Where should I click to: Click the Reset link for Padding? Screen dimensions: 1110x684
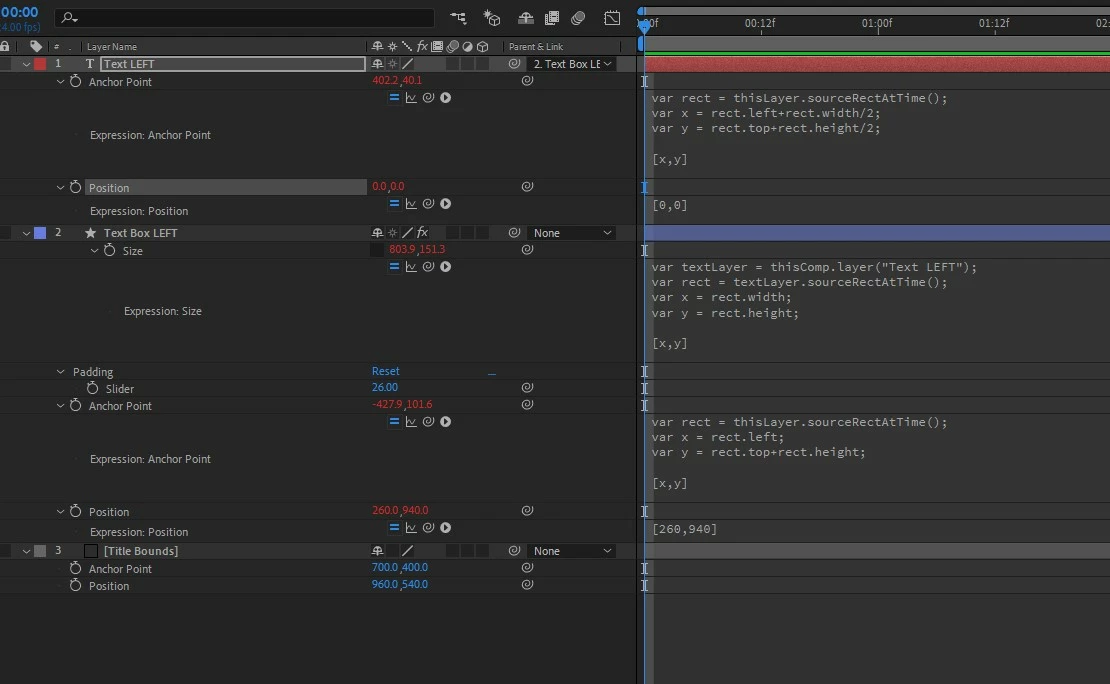pyautogui.click(x=386, y=371)
